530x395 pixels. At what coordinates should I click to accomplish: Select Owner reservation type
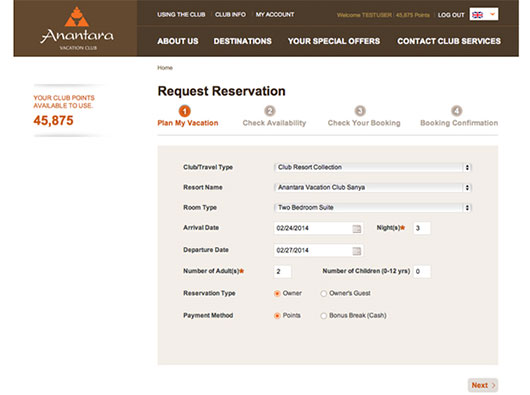tap(277, 293)
